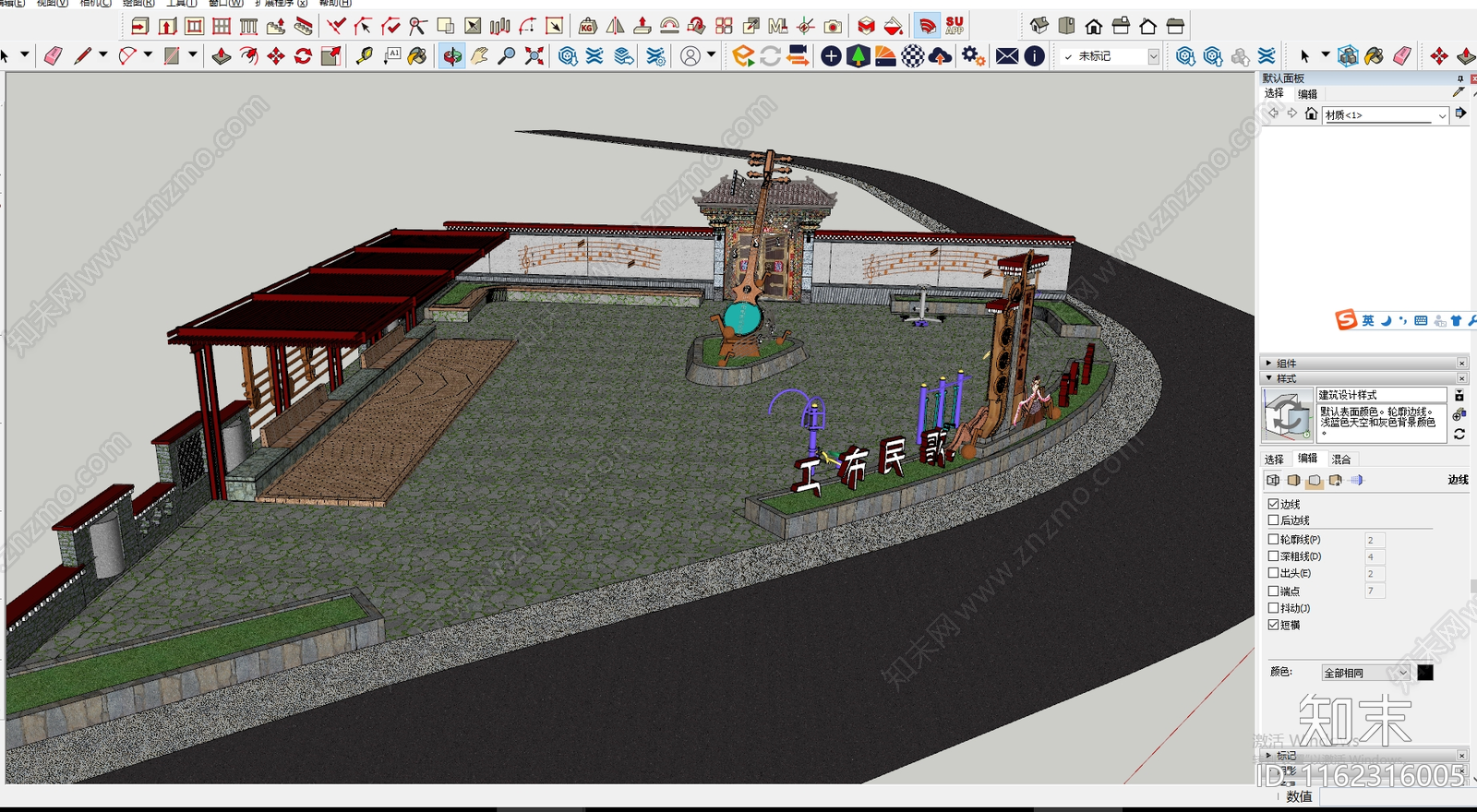The width and height of the screenshot is (1477, 812).
Task: Open dropdown arrow beside the Arc tool
Action: point(148,55)
